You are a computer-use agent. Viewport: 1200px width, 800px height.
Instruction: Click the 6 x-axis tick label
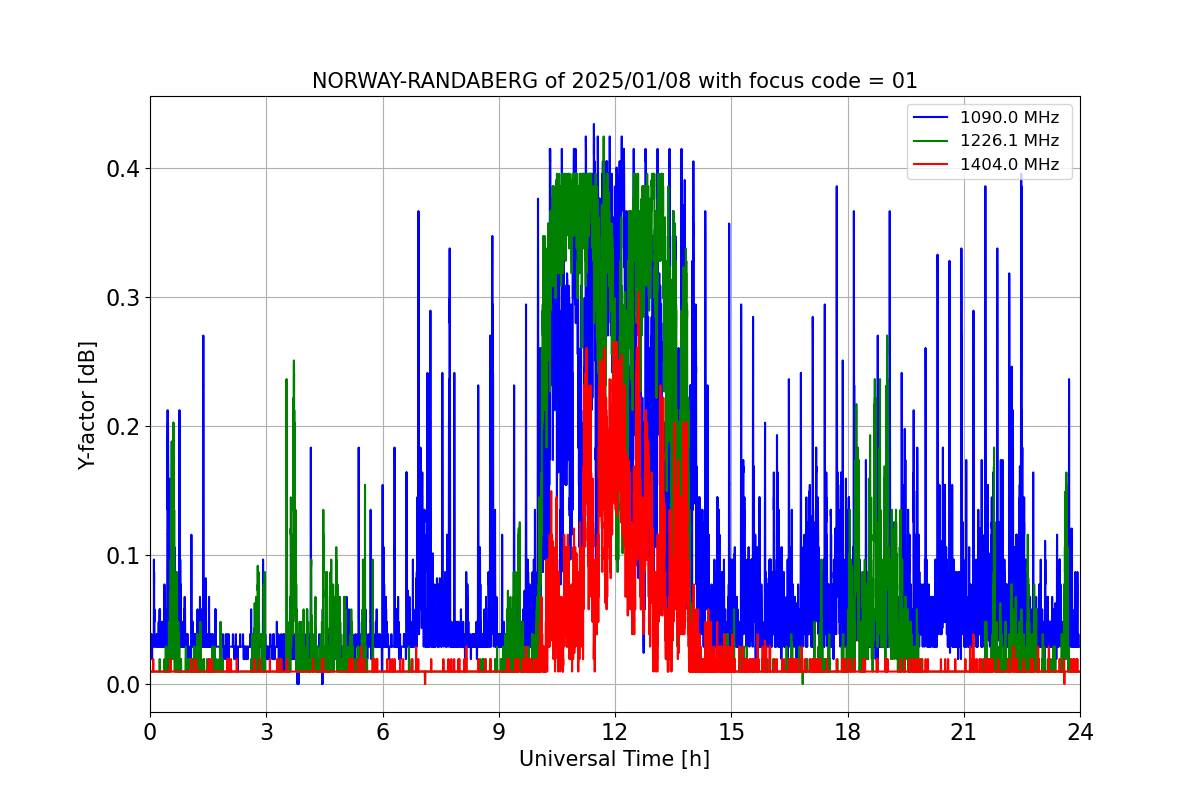coord(383,732)
